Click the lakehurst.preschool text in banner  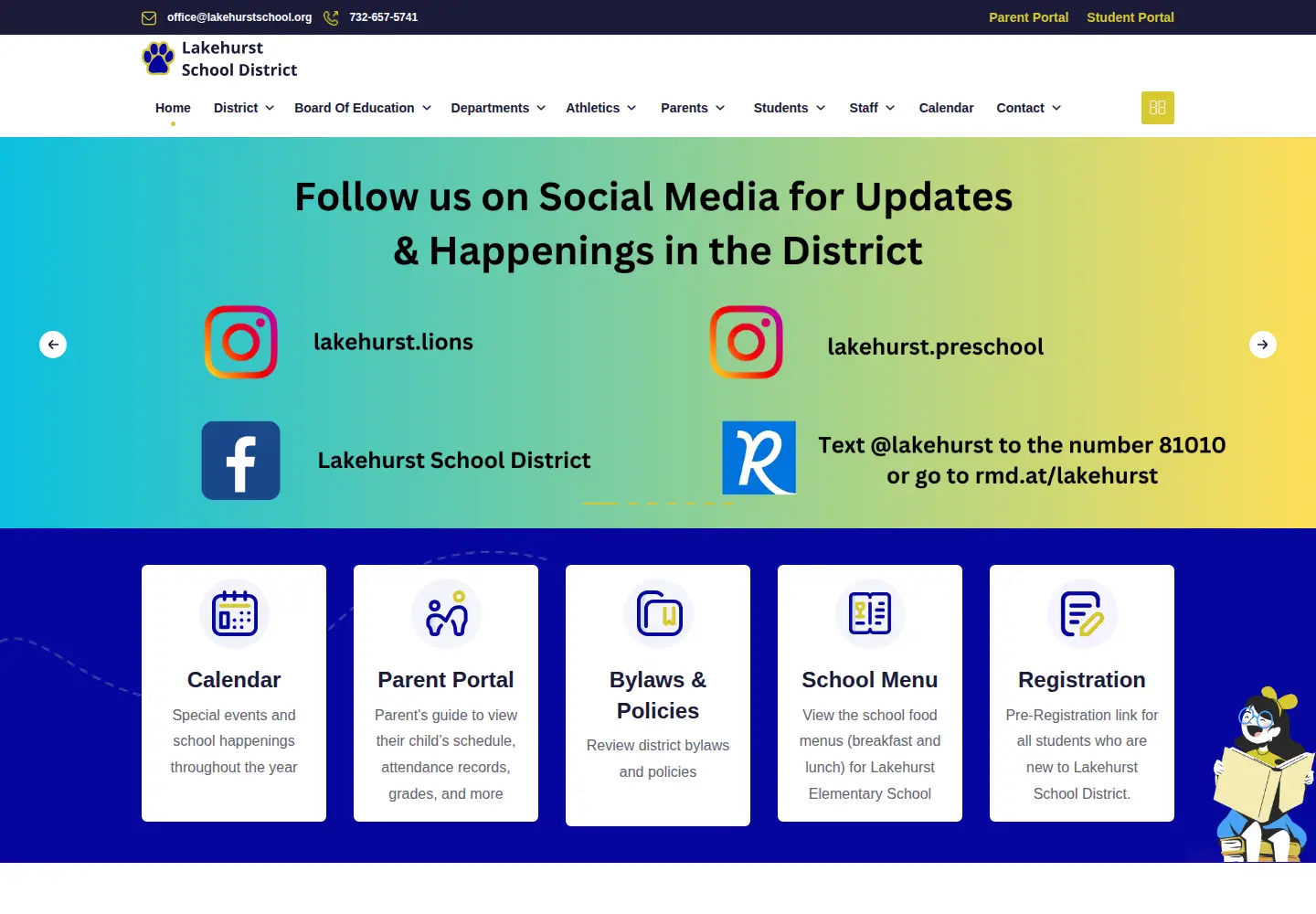(x=935, y=346)
